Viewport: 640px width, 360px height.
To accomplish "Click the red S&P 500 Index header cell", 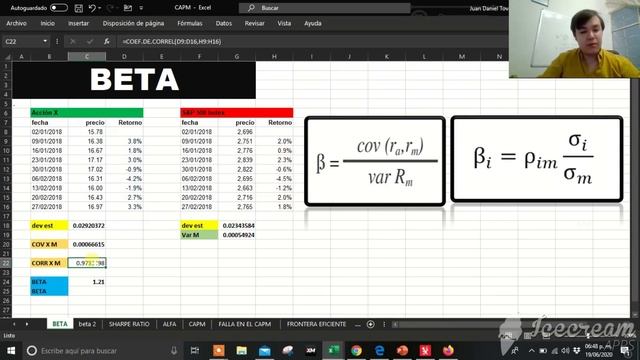I will [237, 113].
